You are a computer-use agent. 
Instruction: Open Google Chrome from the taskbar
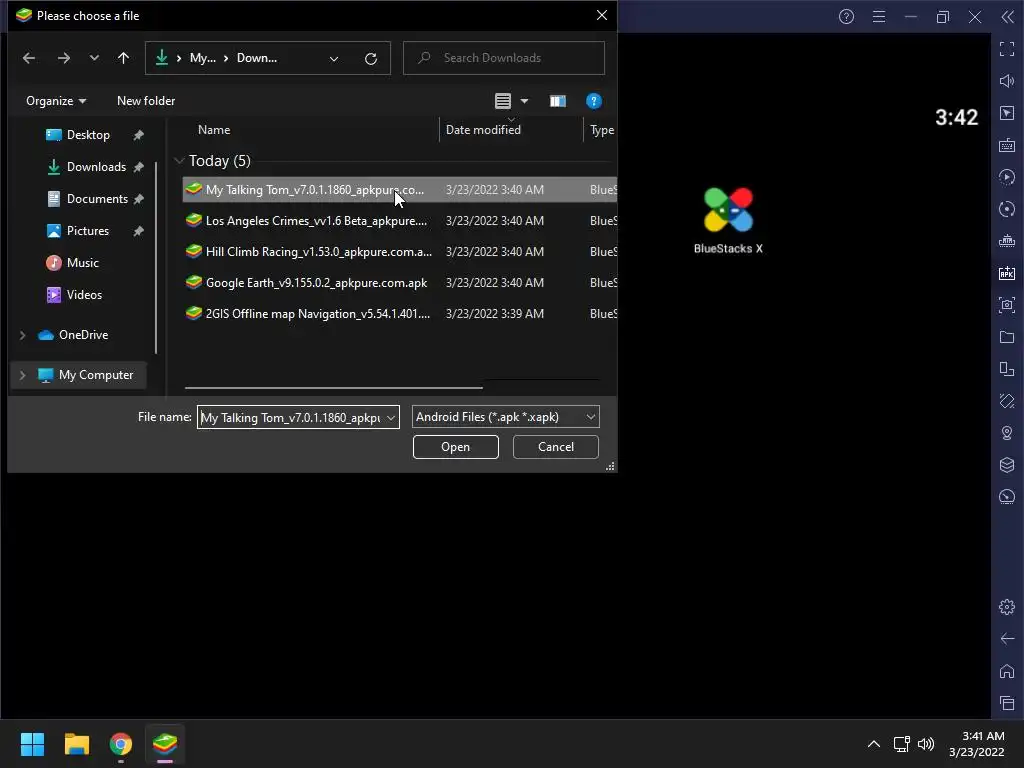click(121, 744)
